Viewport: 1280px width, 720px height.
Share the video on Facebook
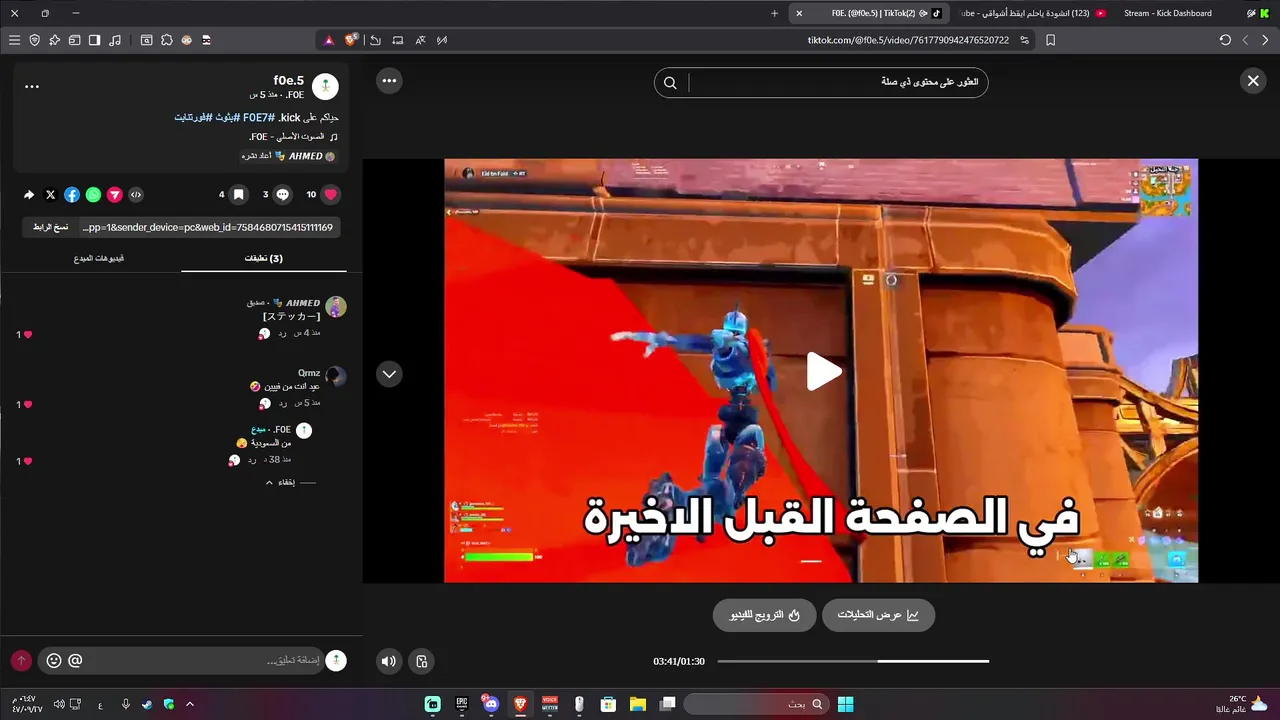[x=72, y=195]
